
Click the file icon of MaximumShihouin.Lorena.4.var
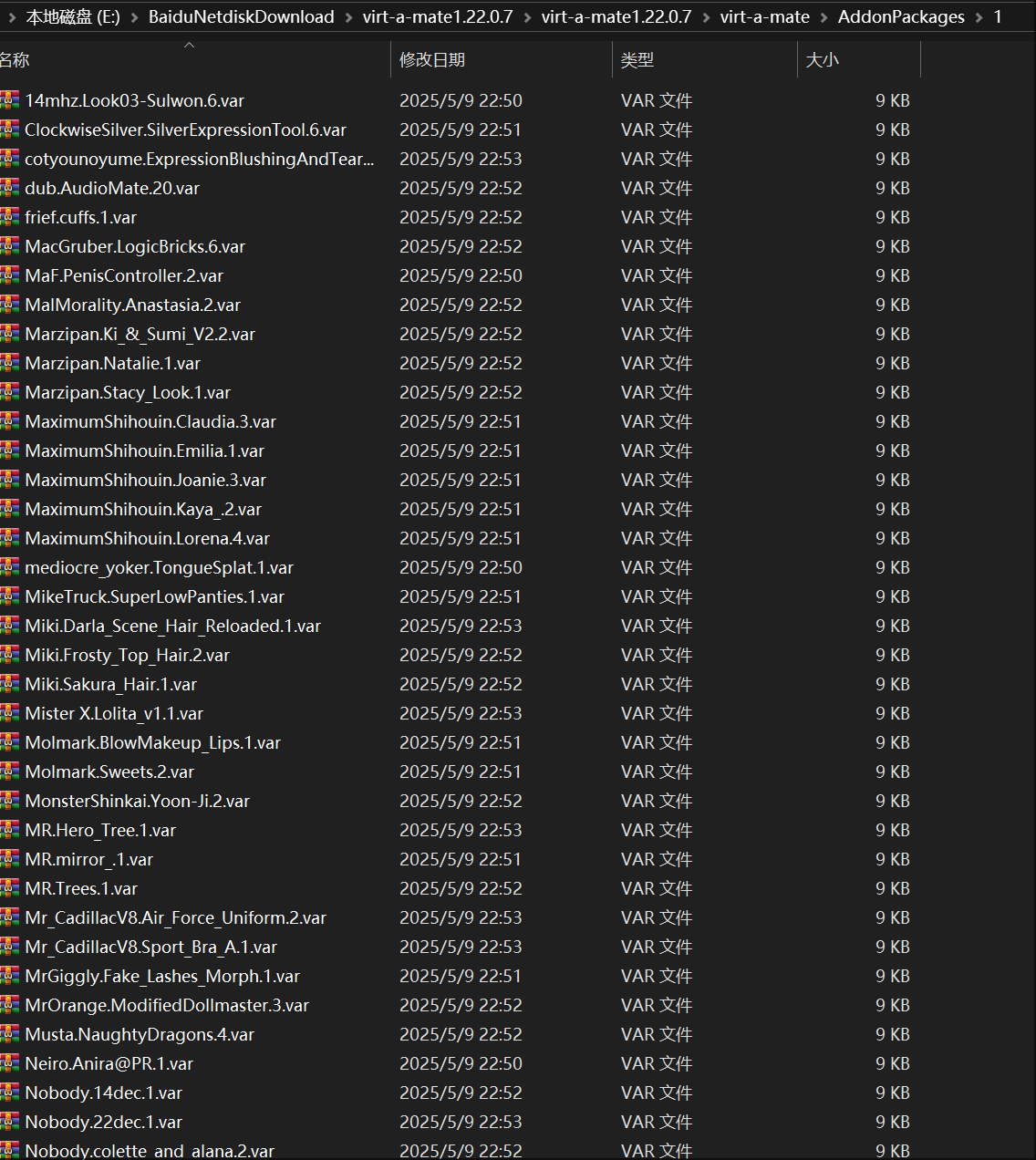9,538
